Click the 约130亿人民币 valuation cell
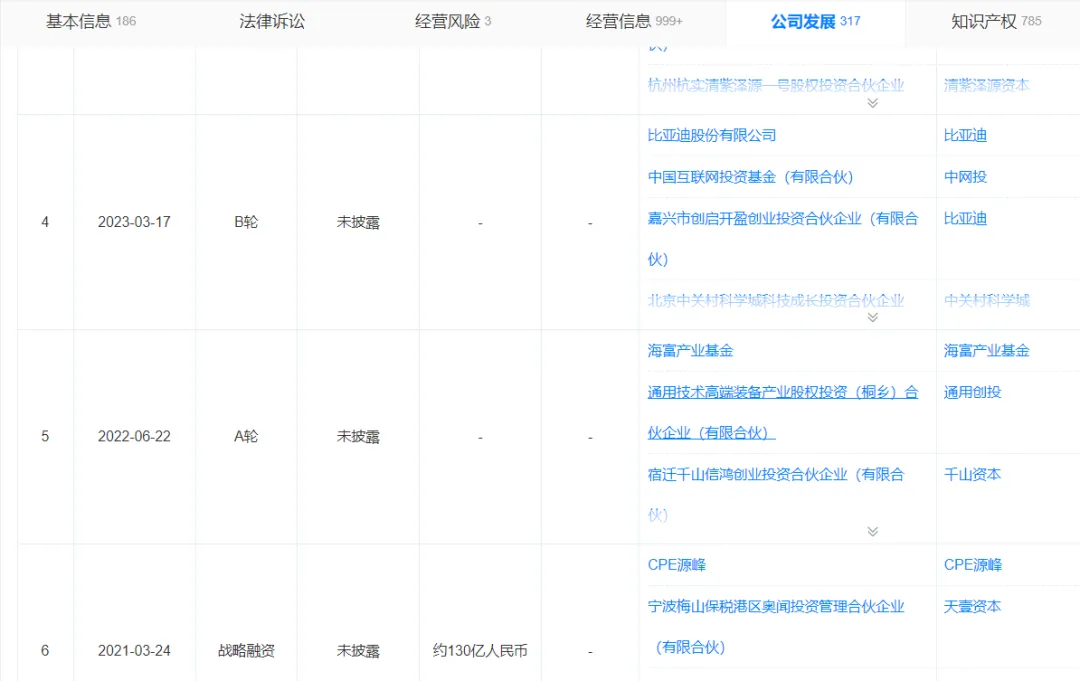 tap(480, 651)
